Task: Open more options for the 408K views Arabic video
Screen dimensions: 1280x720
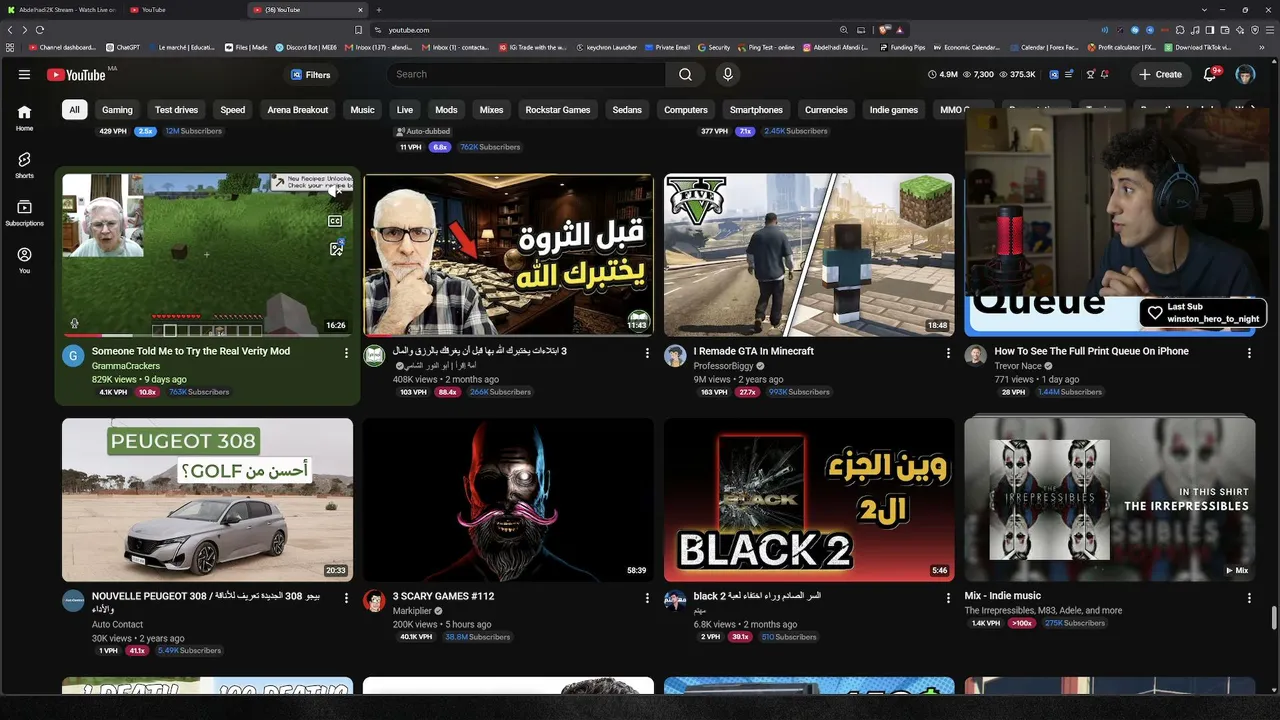Action: [x=648, y=353]
